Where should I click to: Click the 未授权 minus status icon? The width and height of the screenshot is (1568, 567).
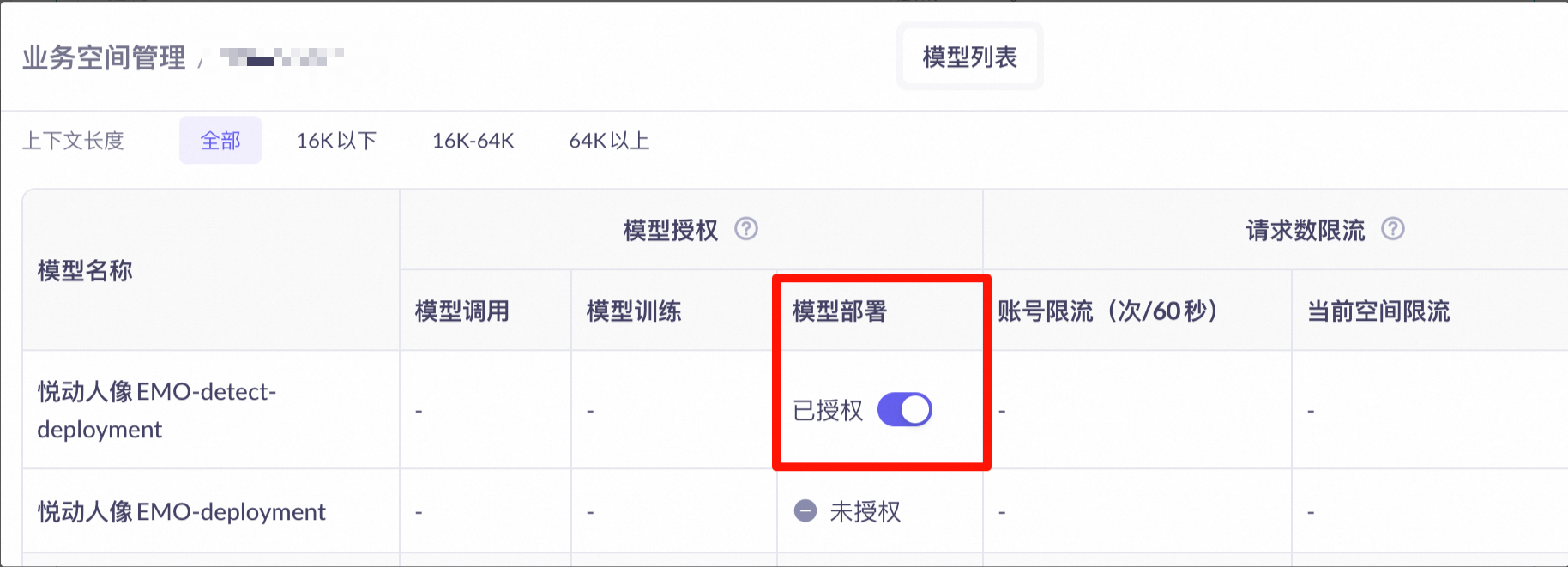[805, 511]
